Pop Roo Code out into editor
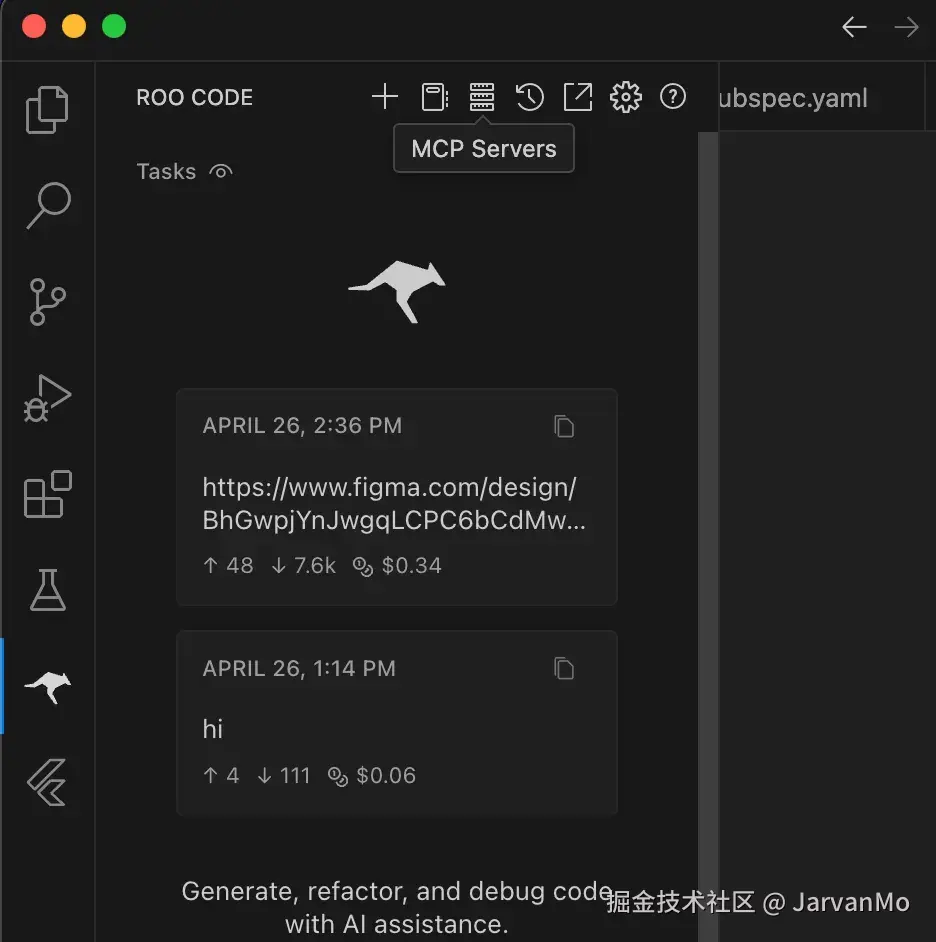This screenshot has height=942, width=936. pyautogui.click(x=578, y=97)
